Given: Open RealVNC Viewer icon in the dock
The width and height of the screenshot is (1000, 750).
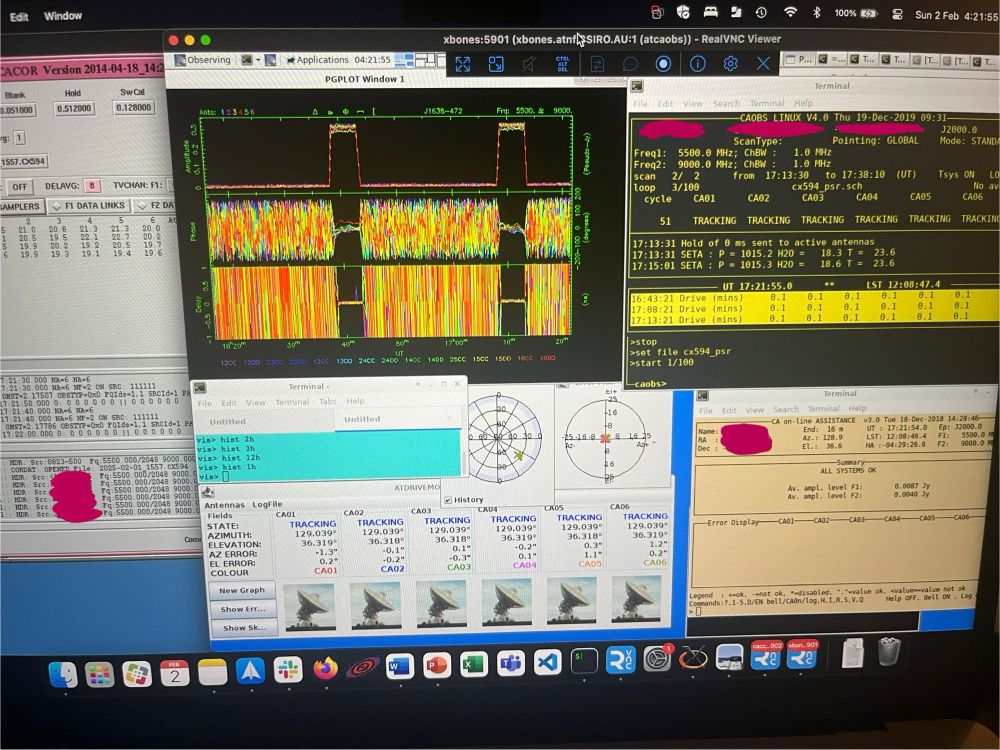Looking at the screenshot, I should point(620,660).
